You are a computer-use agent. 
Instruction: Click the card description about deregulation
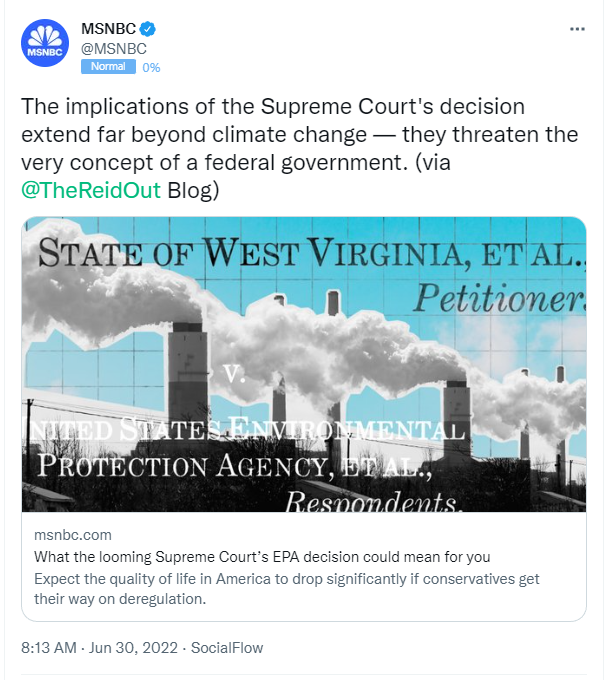(x=287, y=589)
